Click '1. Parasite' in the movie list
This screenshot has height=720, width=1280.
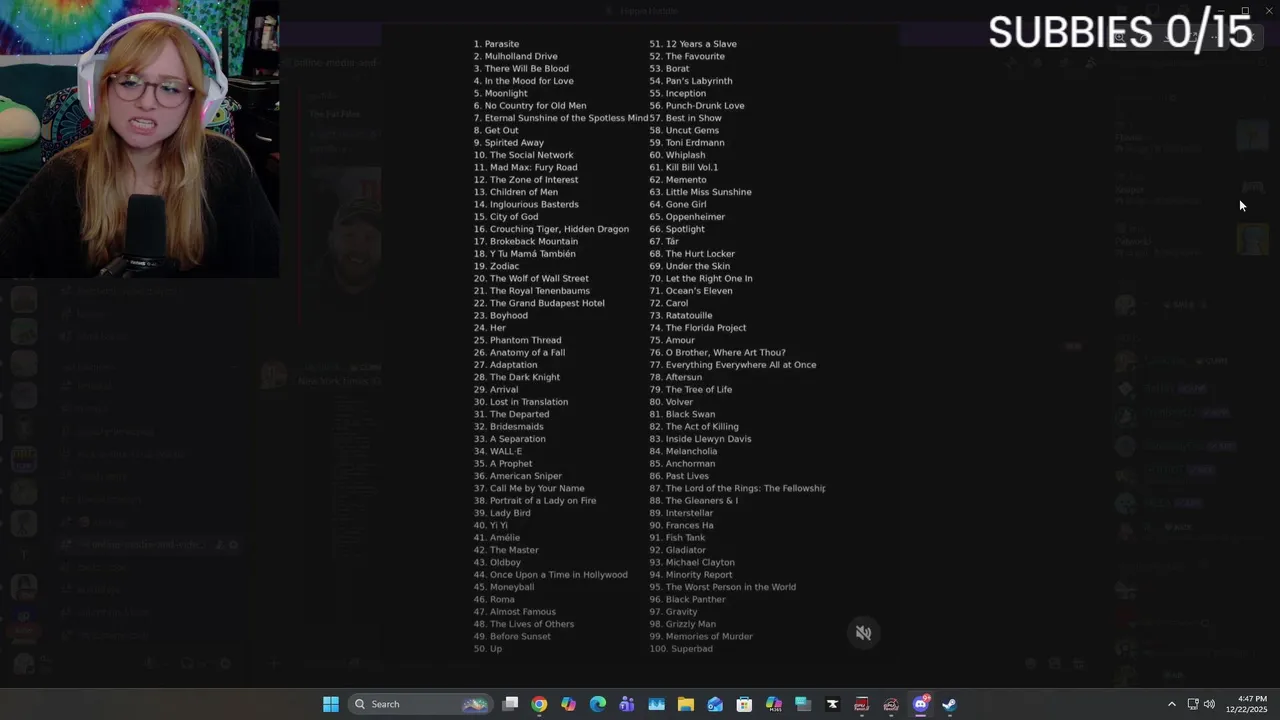pos(496,44)
